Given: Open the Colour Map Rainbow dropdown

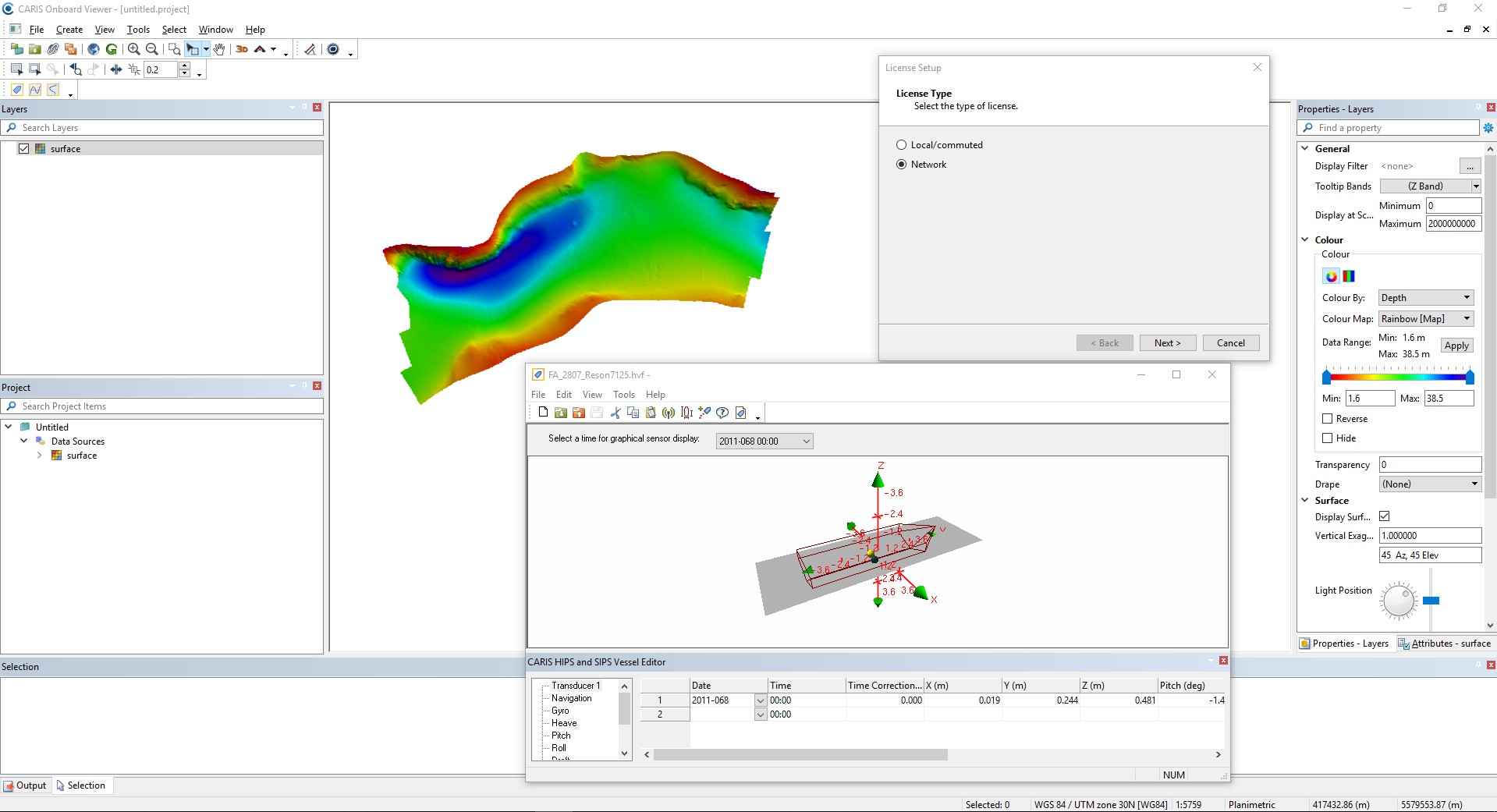Looking at the screenshot, I should pyautogui.click(x=1425, y=319).
